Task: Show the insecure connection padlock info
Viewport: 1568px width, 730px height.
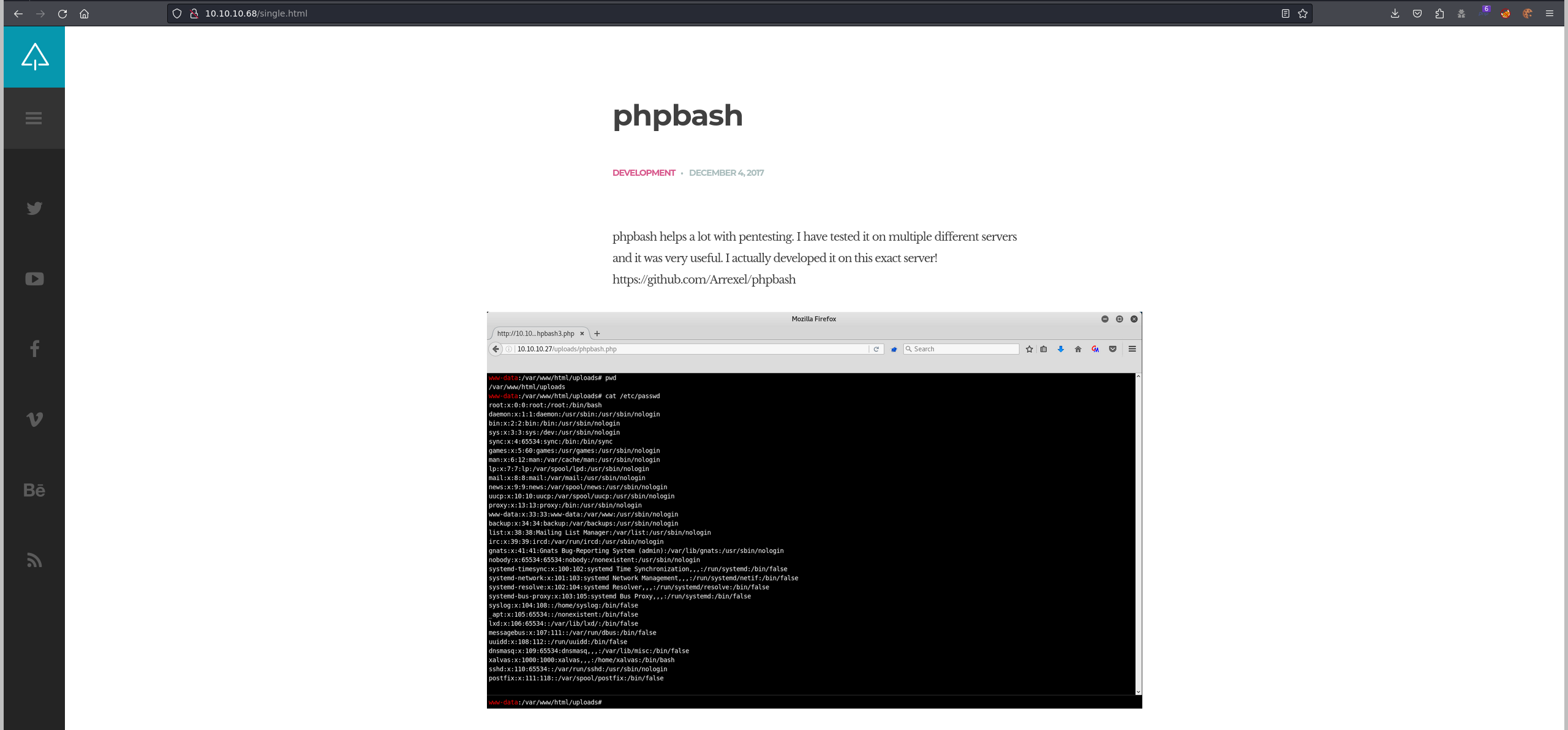Action: pos(194,13)
